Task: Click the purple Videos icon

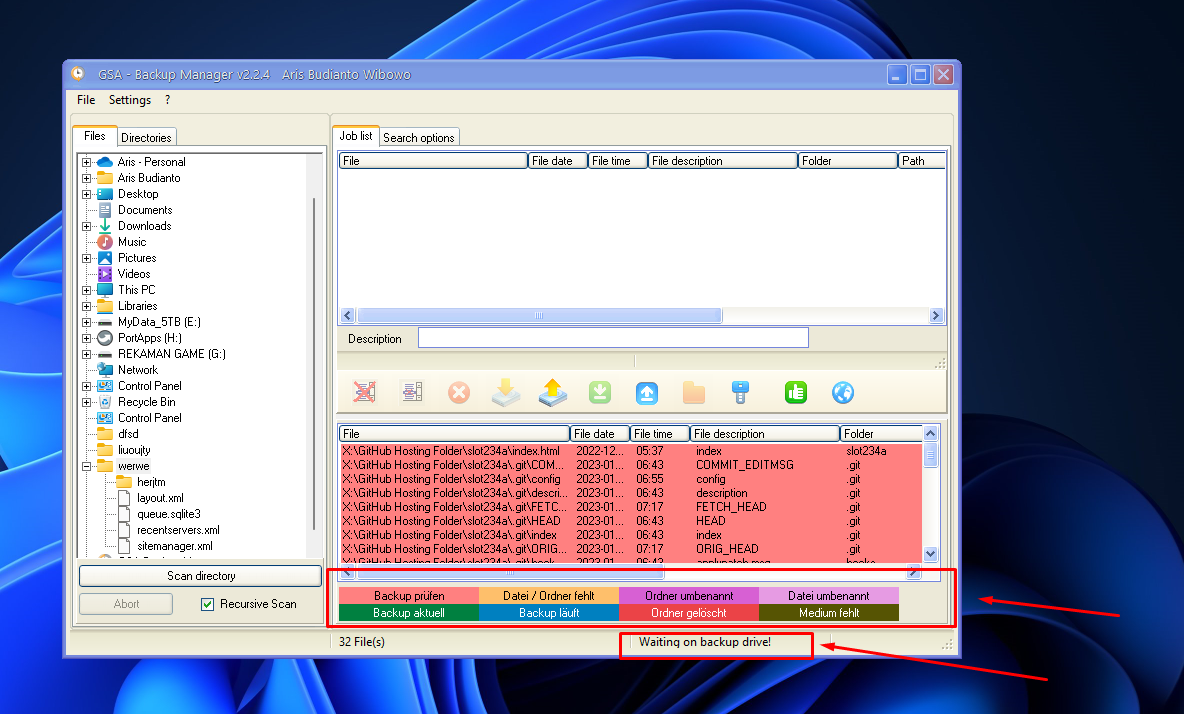Action: click(x=105, y=274)
